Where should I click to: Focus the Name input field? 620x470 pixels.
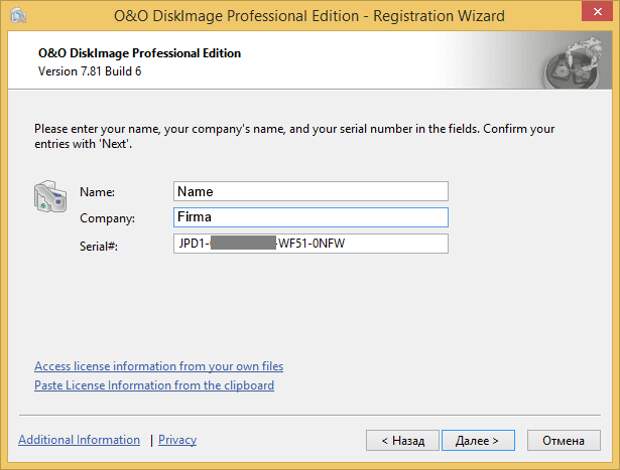click(x=311, y=191)
